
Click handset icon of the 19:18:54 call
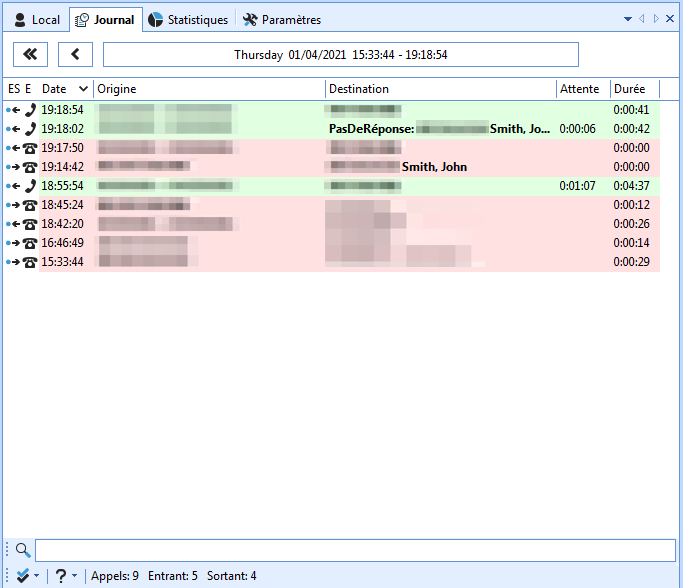[30, 110]
